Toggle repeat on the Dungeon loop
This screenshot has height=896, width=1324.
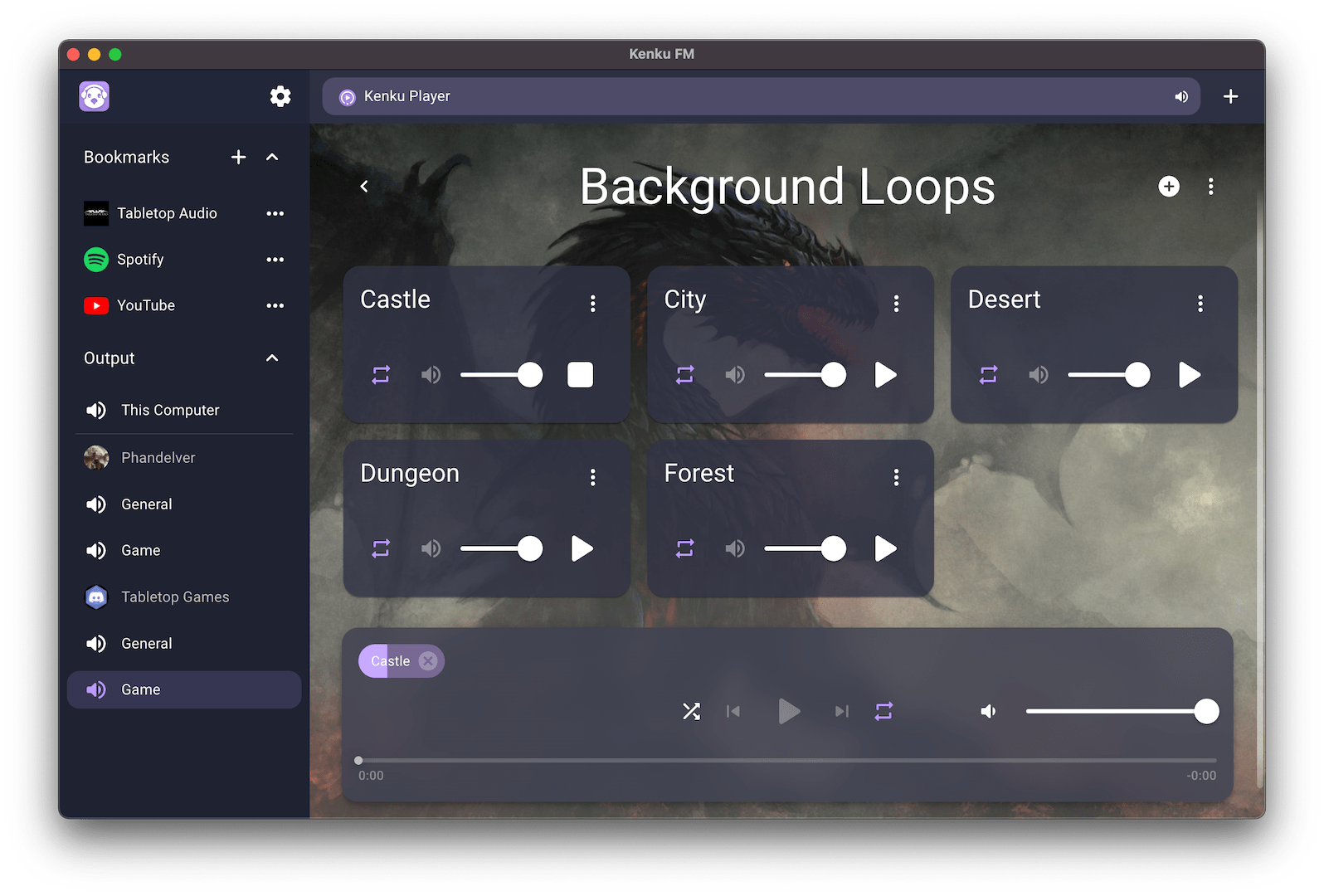381,548
